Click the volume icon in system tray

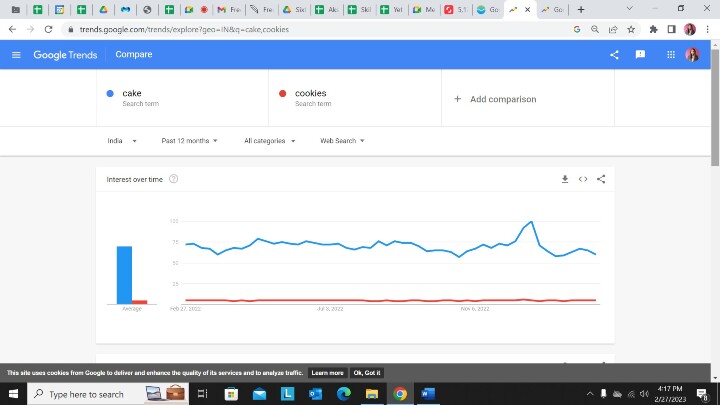644,394
